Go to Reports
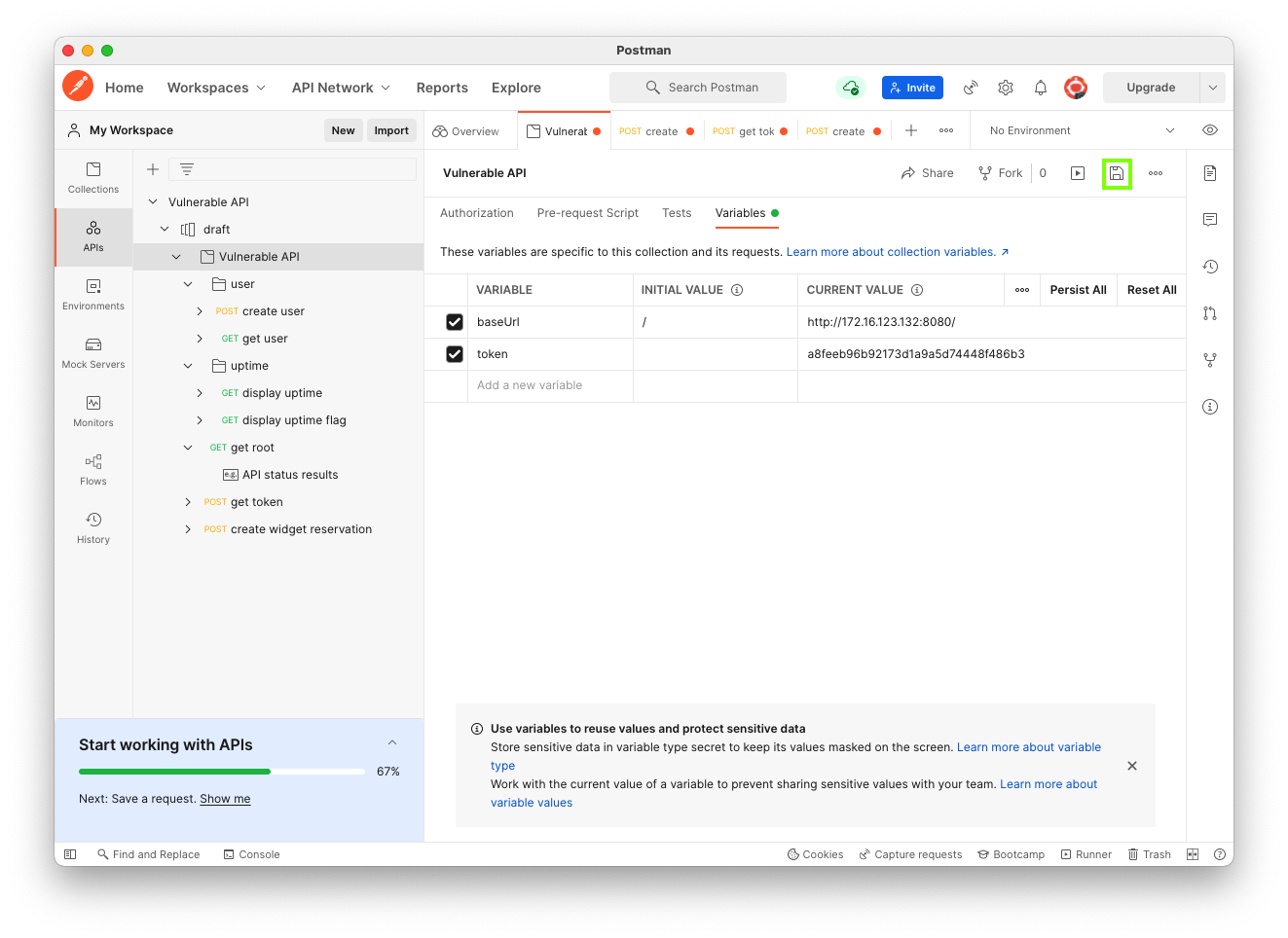 (x=442, y=88)
